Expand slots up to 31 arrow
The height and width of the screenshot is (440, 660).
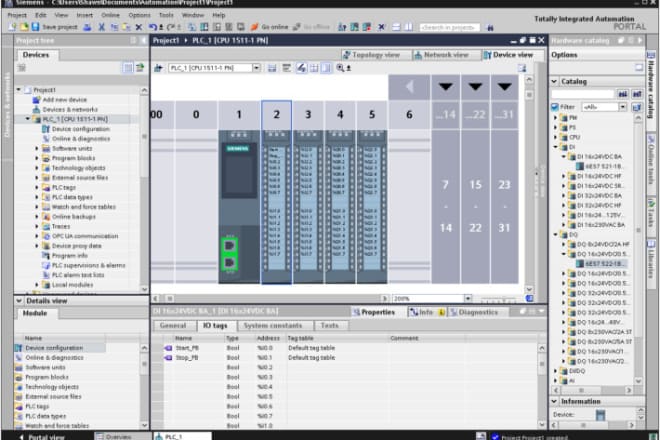pos(504,87)
